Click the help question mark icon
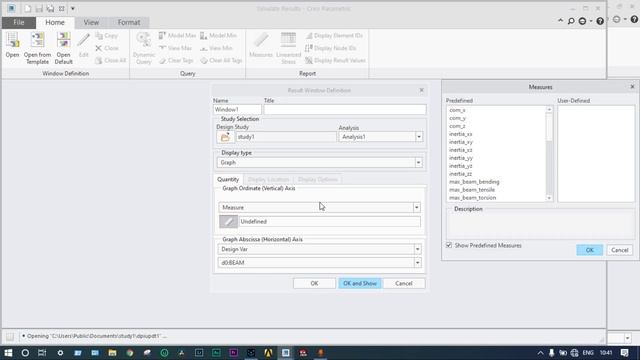This screenshot has height=360, width=640. [600, 21]
